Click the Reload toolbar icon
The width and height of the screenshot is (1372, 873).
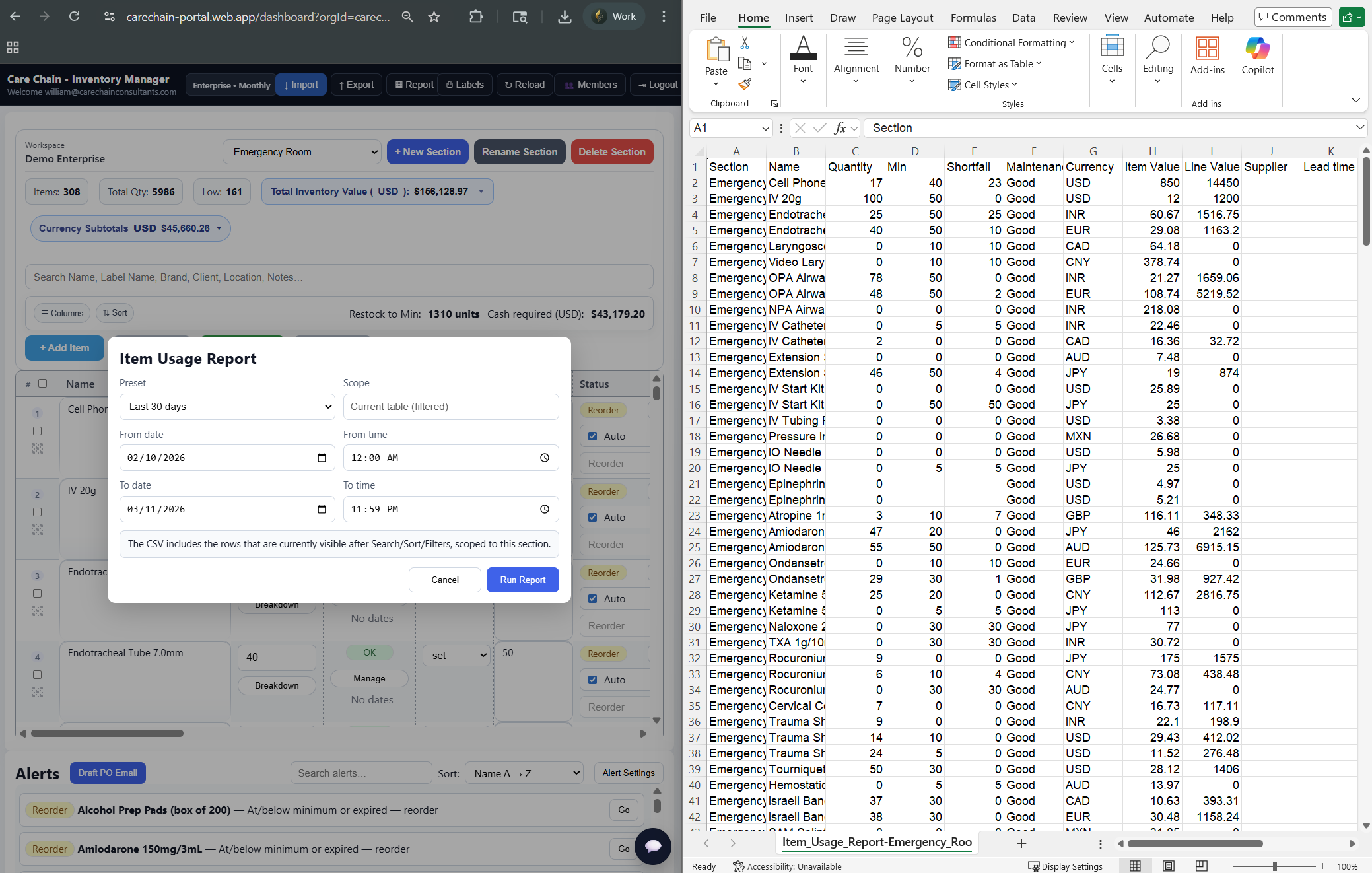524,85
